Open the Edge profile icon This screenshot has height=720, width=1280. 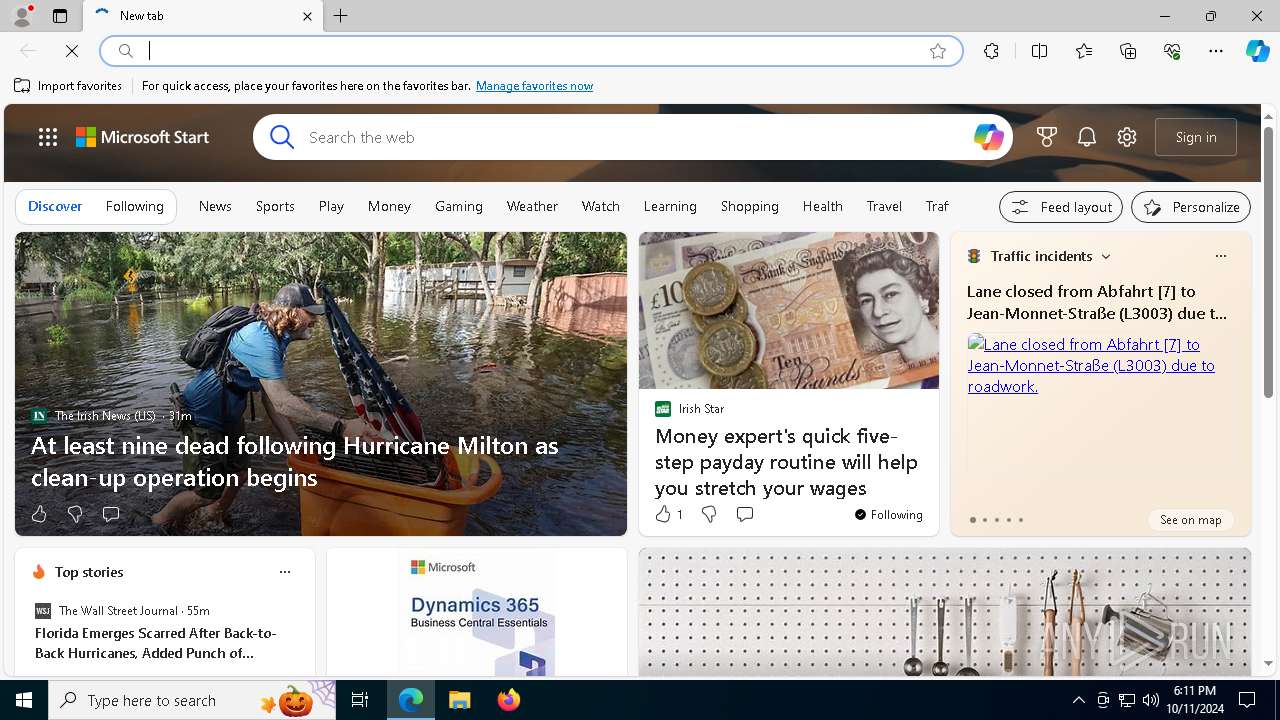(x=22, y=16)
